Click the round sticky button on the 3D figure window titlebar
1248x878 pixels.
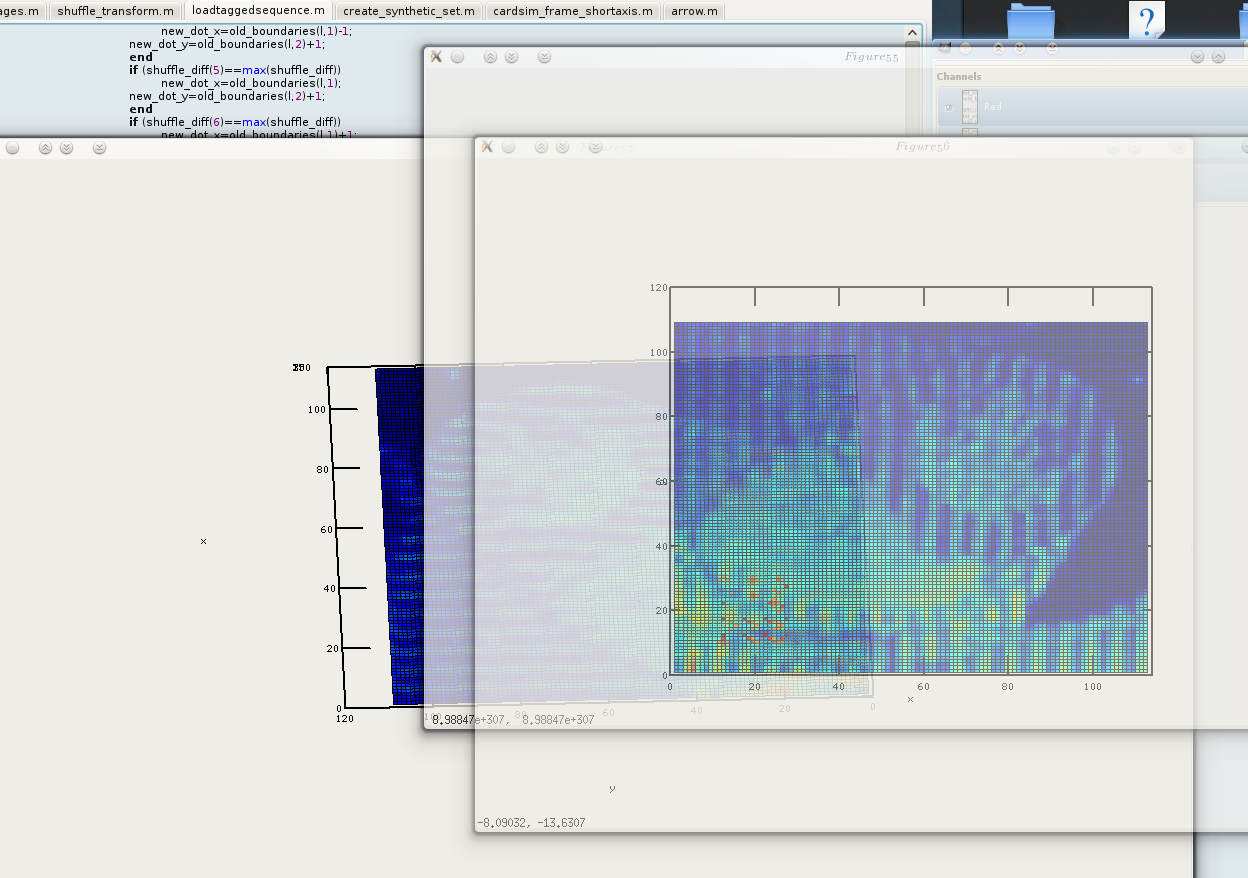(12, 147)
